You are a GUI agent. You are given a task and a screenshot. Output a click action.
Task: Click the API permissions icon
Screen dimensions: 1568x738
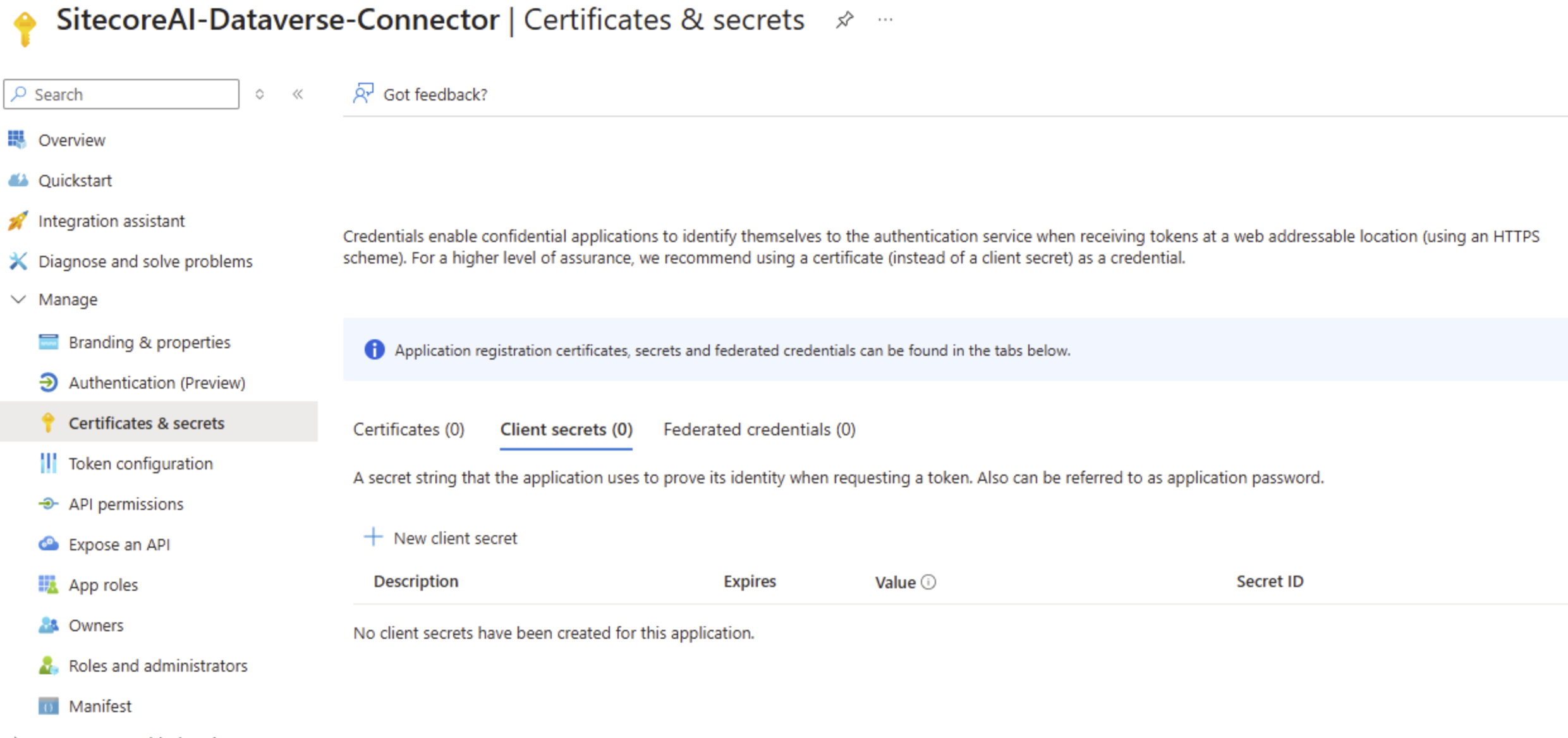pos(48,504)
